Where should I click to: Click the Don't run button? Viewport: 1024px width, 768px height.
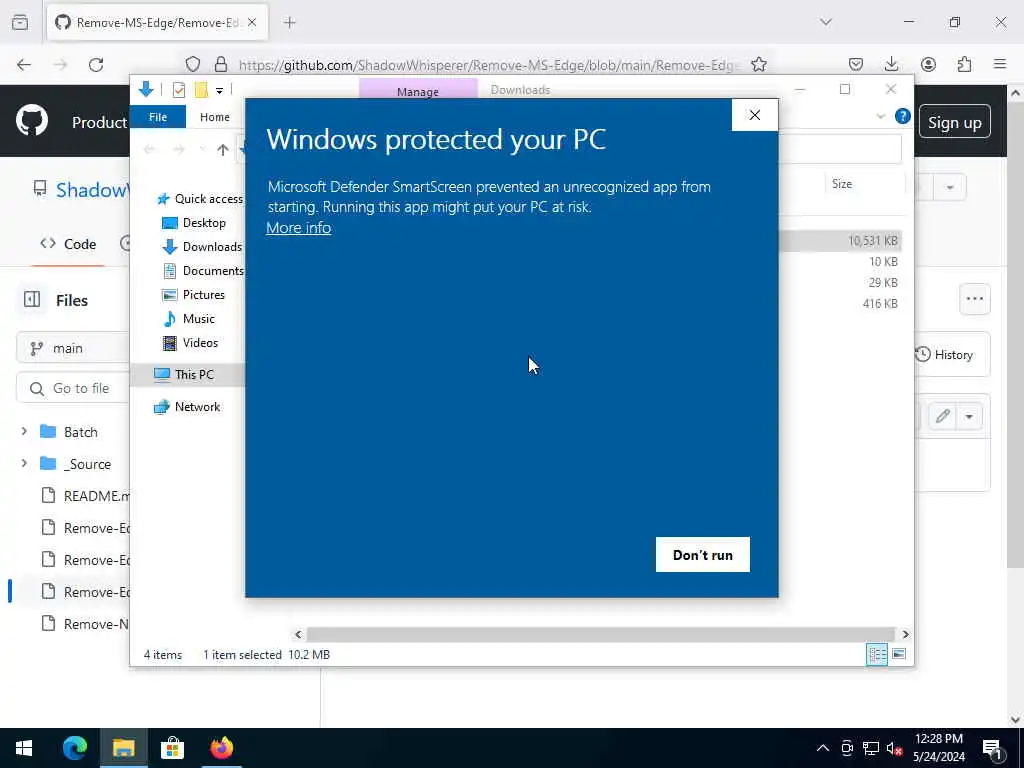(703, 554)
